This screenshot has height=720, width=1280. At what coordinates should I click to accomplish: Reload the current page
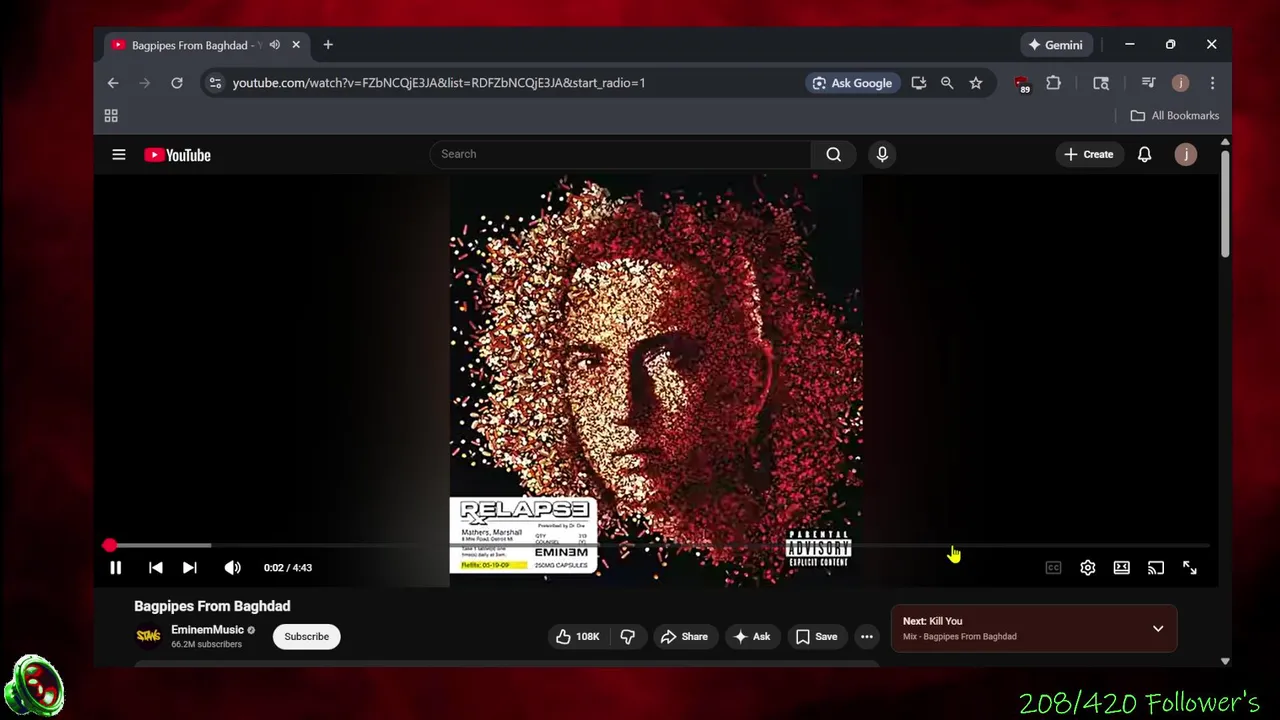tap(177, 83)
